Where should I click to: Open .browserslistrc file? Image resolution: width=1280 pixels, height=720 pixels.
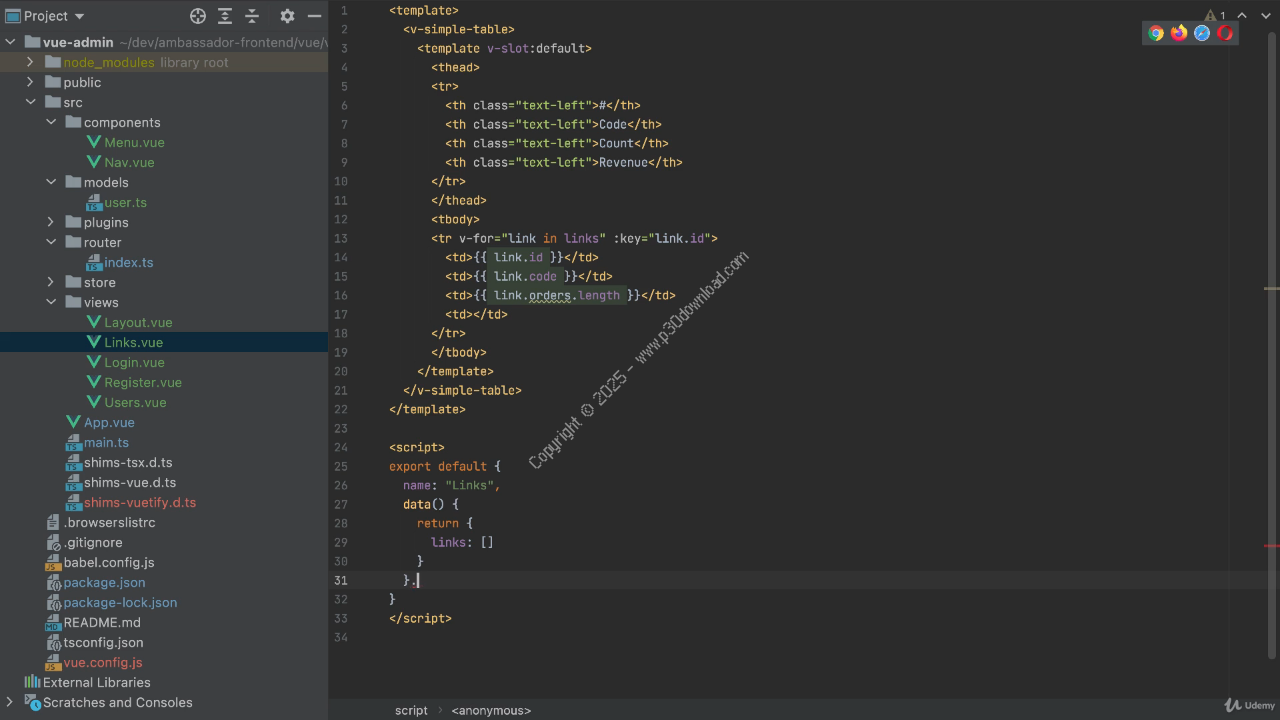coord(109,522)
